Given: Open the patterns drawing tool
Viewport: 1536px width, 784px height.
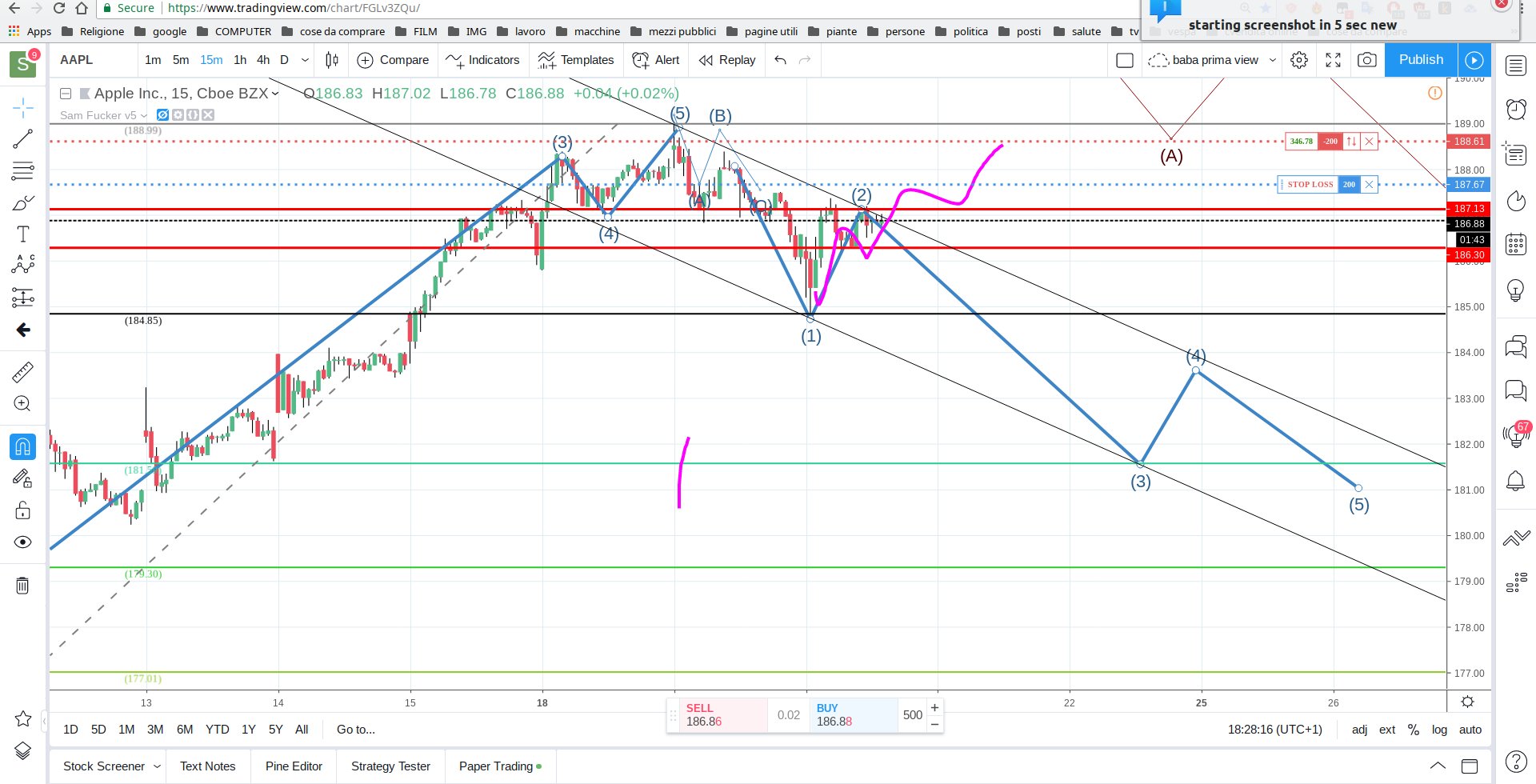Looking at the screenshot, I should (23, 265).
